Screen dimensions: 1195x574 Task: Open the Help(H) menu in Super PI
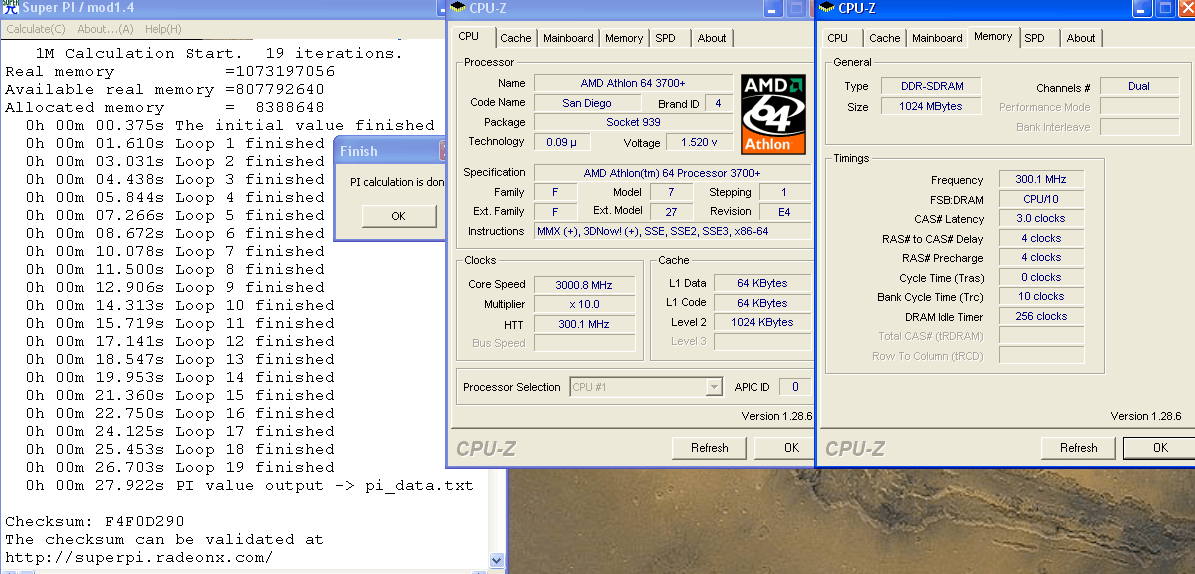coord(163,29)
